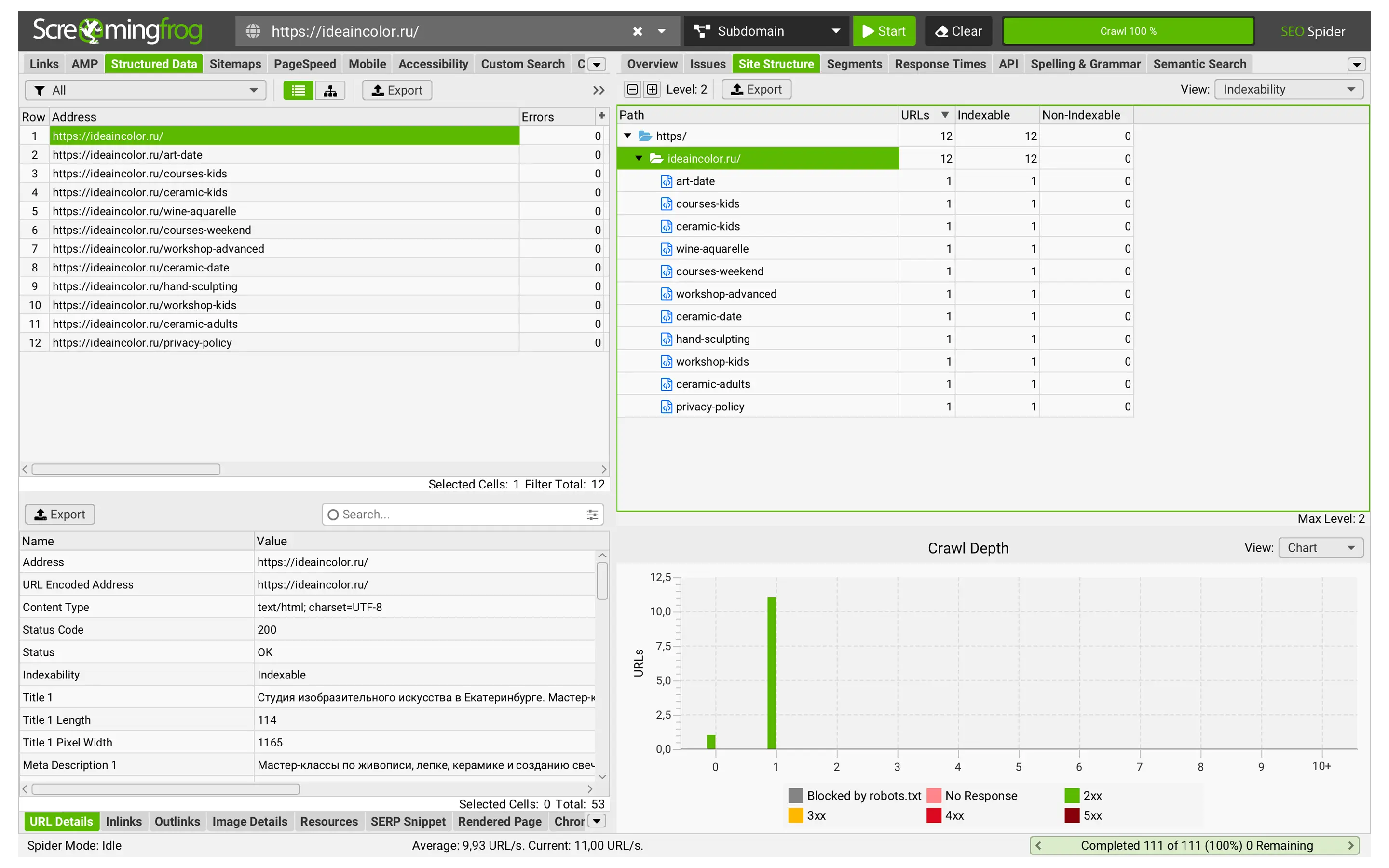Switch to the PageSpeed tab
Viewport: 1389px width, 868px height.
click(x=304, y=64)
